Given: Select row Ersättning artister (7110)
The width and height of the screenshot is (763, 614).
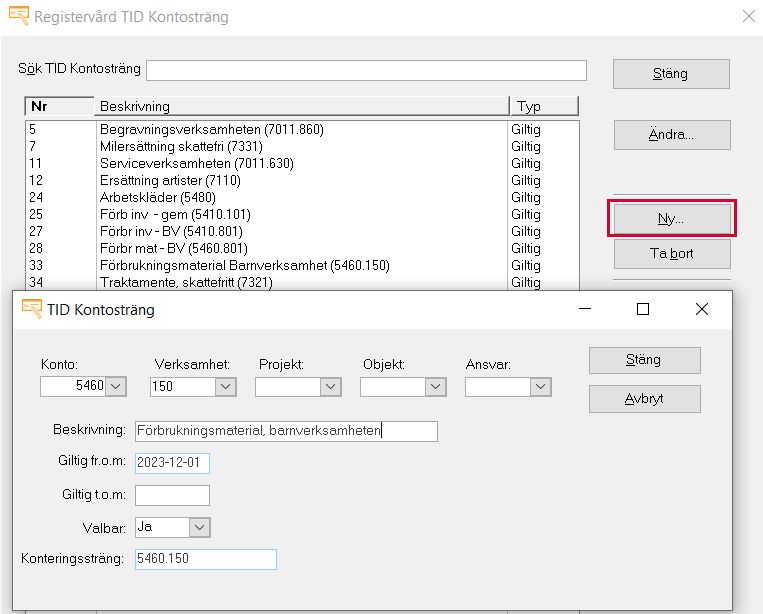Looking at the screenshot, I should [302, 181].
